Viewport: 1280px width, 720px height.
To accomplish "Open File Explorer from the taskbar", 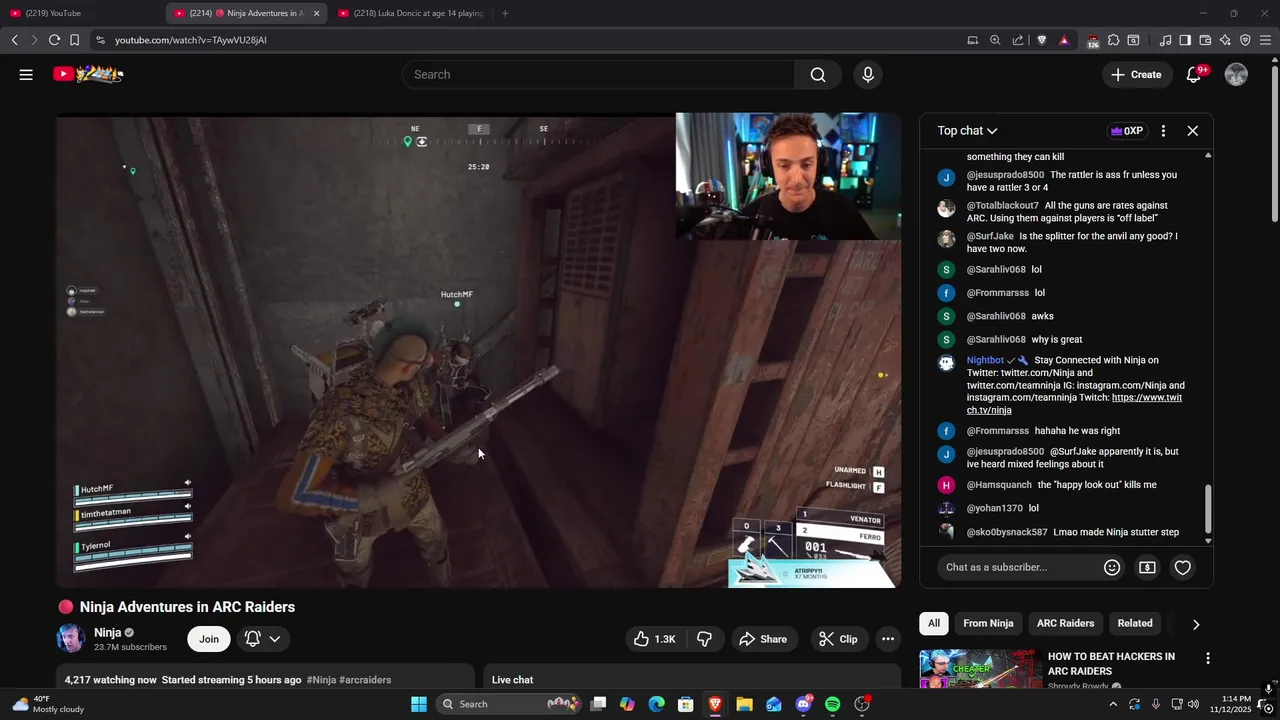I will point(744,704).
